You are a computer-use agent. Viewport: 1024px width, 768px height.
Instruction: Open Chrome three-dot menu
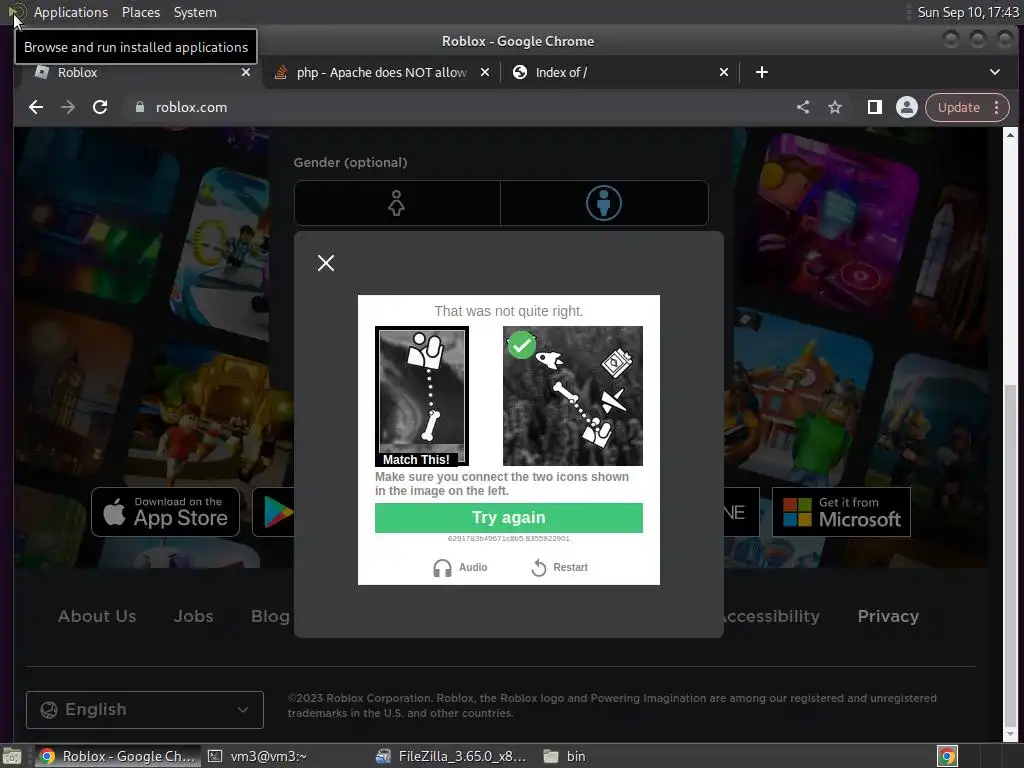point(997,107)
